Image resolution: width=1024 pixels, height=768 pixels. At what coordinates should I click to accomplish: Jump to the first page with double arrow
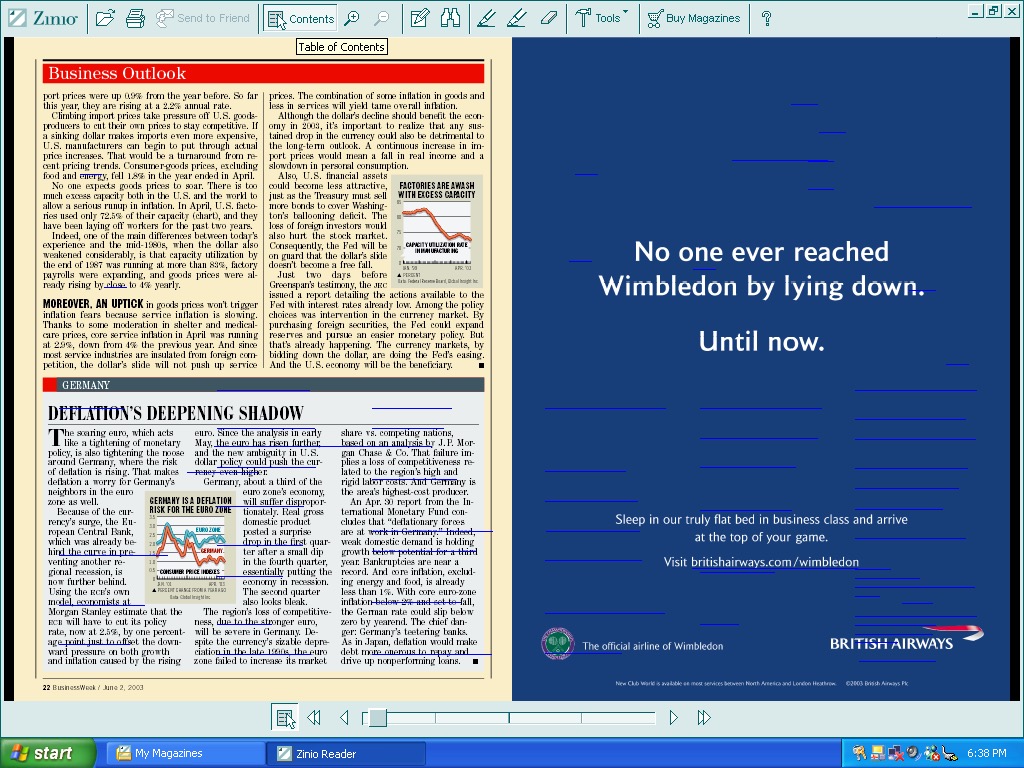pyautogui.click(x=314, y=717)
